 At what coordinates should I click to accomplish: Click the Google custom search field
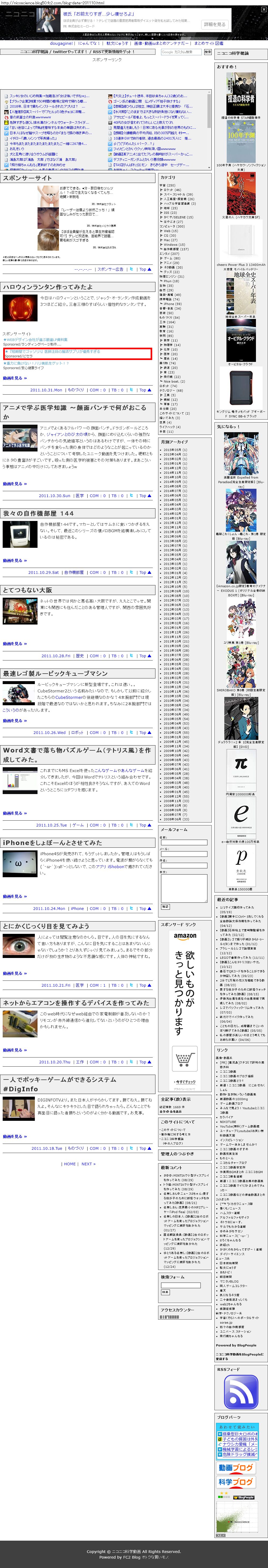(x=180, y=52)
